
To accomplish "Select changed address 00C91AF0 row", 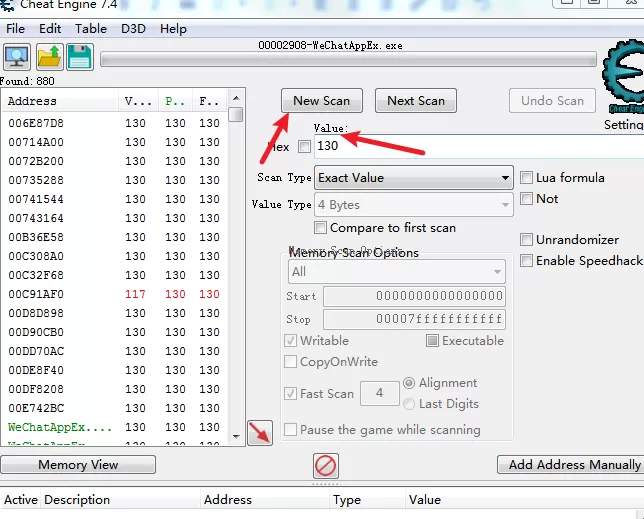I will pos(115,294).
